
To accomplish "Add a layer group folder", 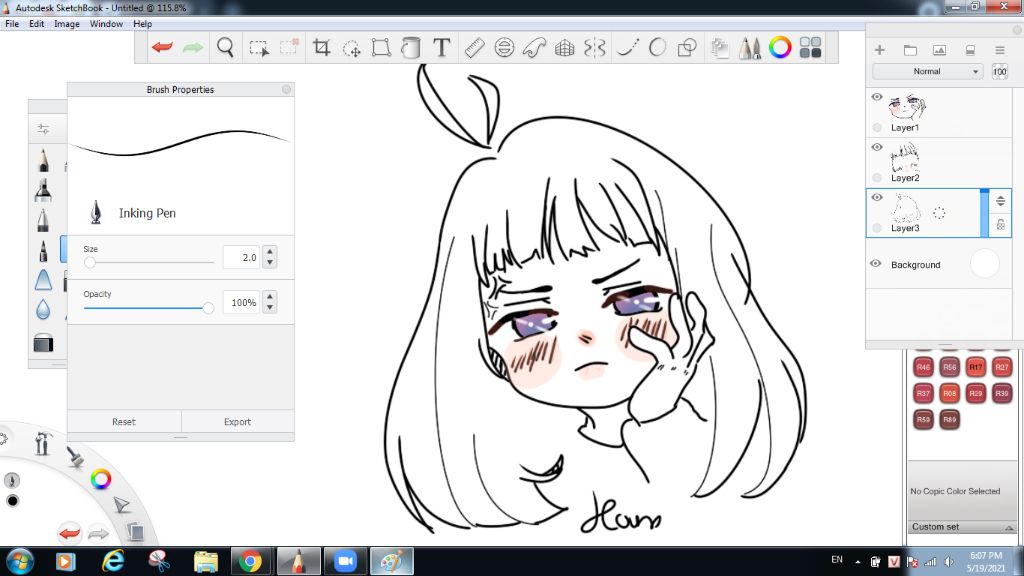I will (910, 50).
